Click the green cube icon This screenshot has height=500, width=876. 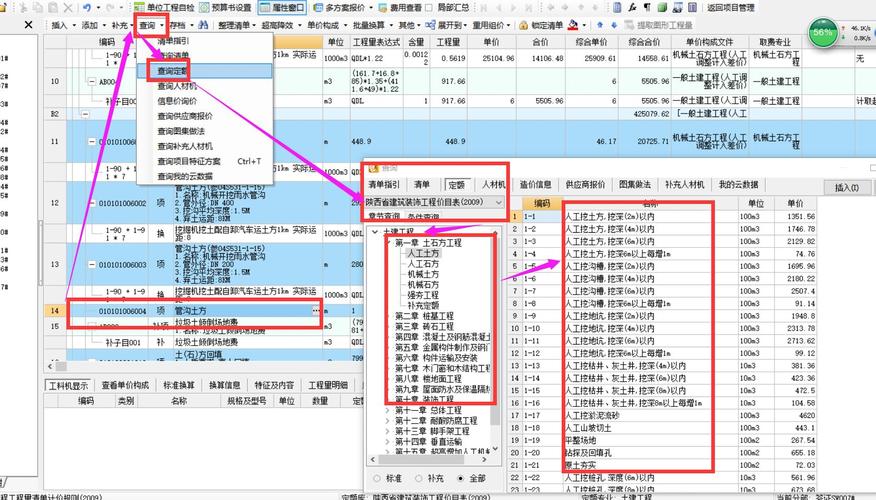pyautogui.click(x=662, y=7)
